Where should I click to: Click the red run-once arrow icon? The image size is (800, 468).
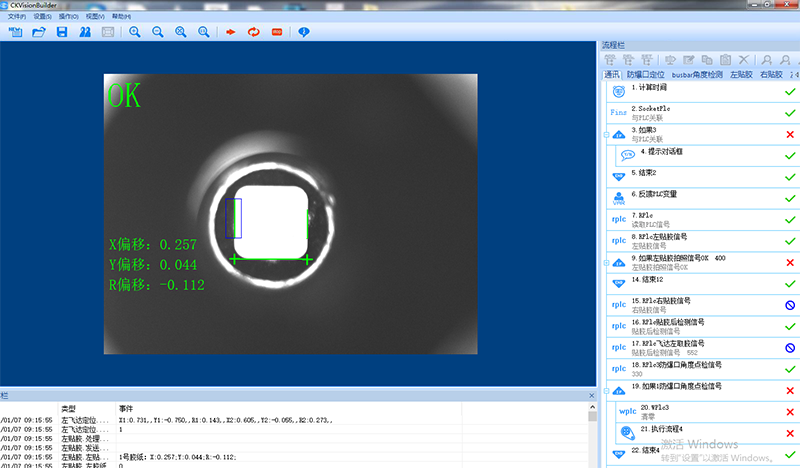(x=229, y=32)
